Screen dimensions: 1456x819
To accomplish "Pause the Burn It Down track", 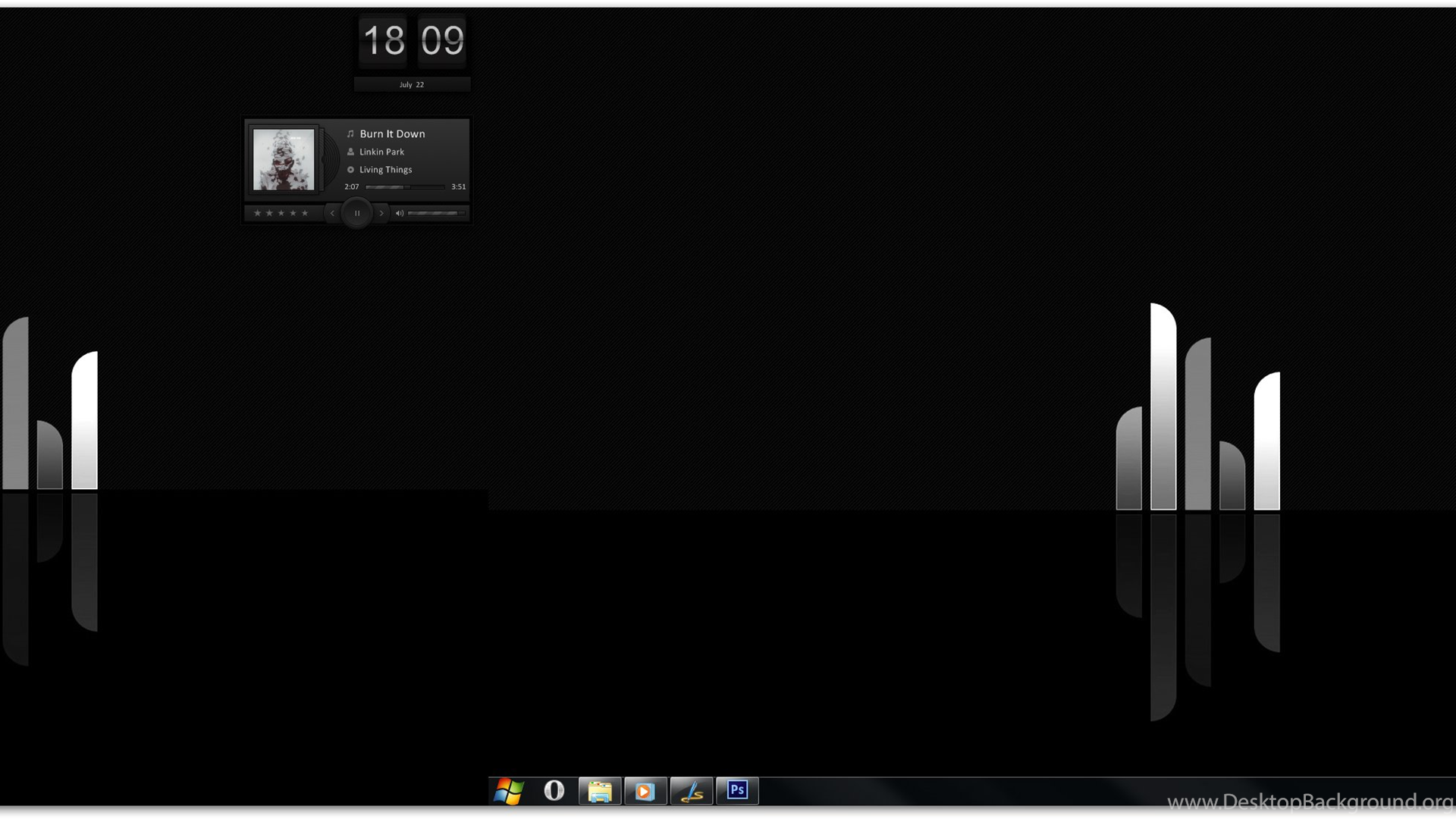I will pyautogui.click(x=356, y=213).
